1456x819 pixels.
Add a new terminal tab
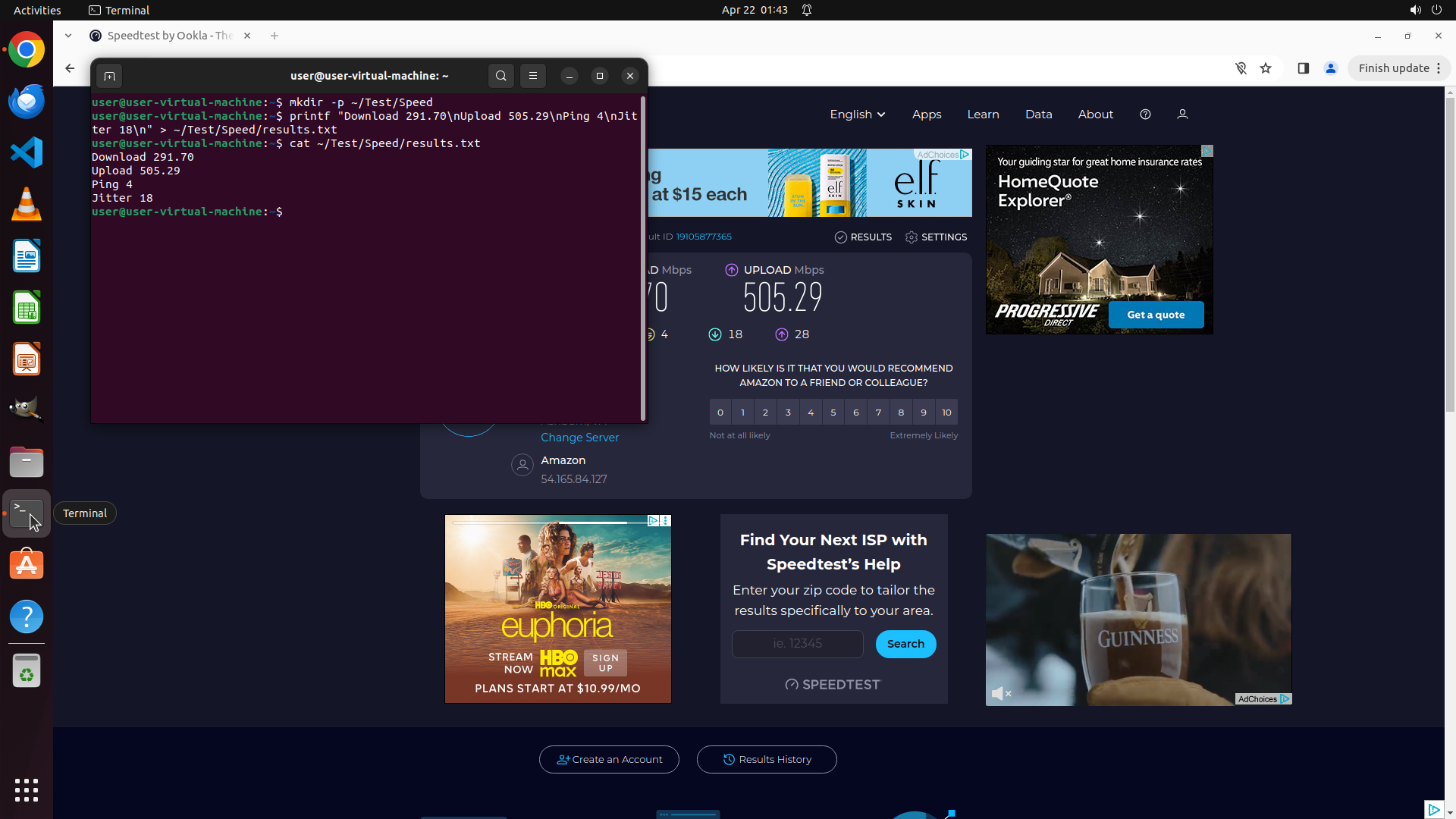coord(109,76)
